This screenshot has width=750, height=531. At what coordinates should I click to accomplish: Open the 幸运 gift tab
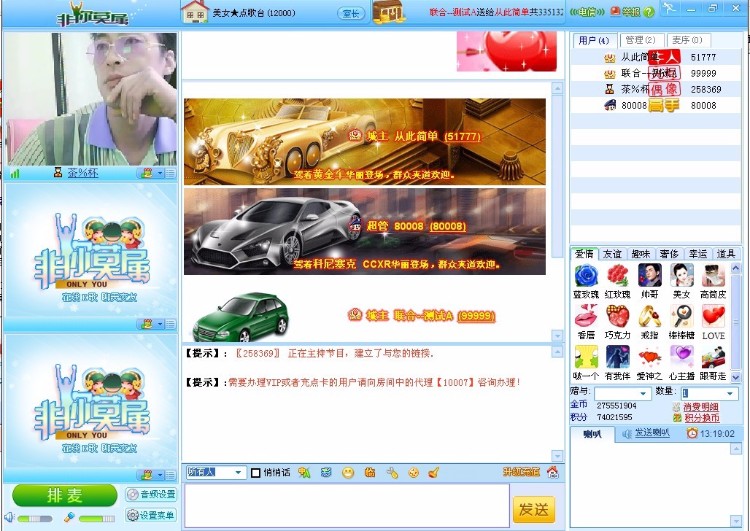click(697, 254)
